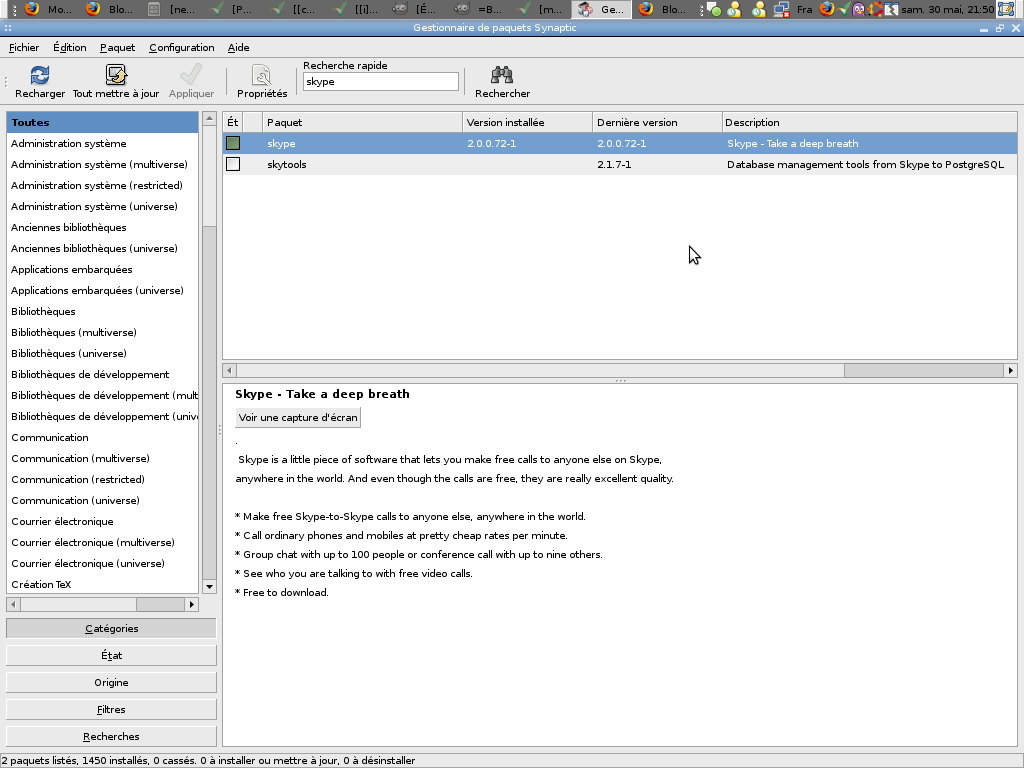Switch to the '[m...' taskbar window
This screenshot has height=768, width=1024.
(x=539, y=9)
